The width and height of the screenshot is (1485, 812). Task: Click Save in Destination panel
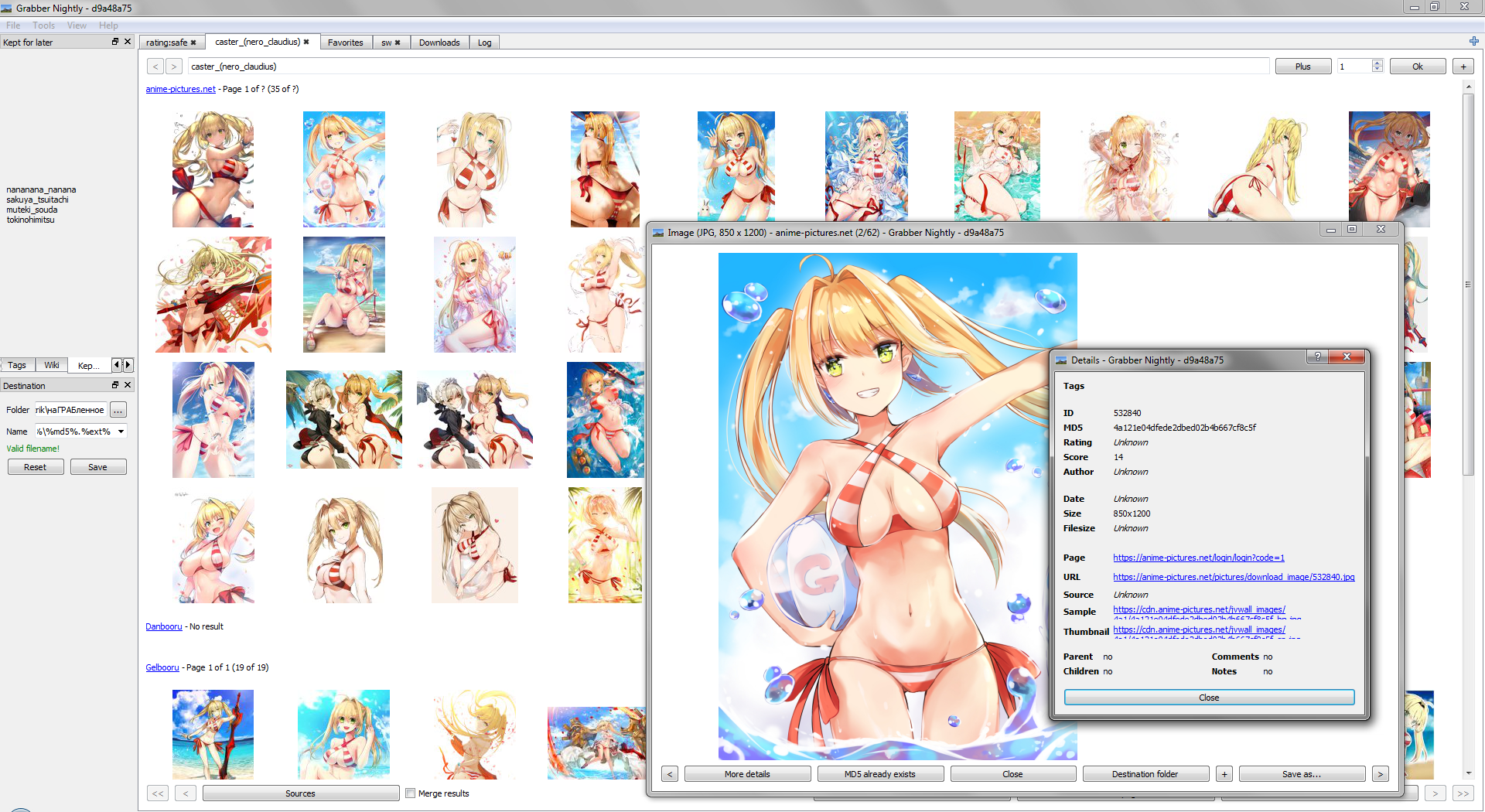(98, 467)
